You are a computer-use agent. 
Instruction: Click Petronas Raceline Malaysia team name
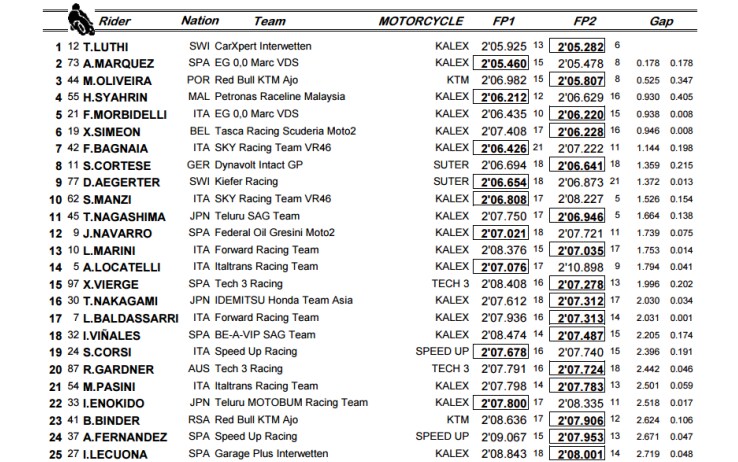280,96
